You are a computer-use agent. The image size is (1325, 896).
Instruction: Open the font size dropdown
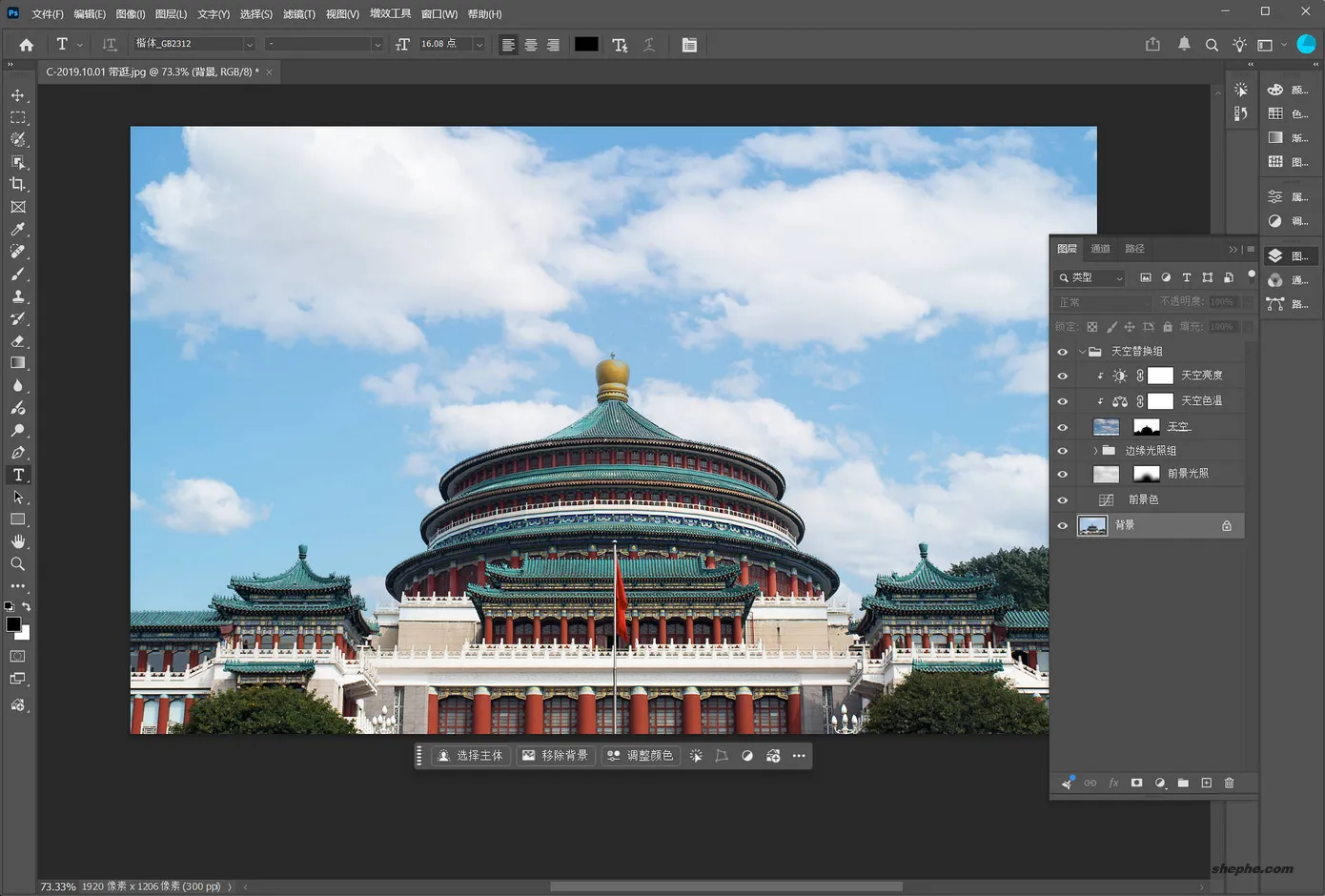point(479,44)
